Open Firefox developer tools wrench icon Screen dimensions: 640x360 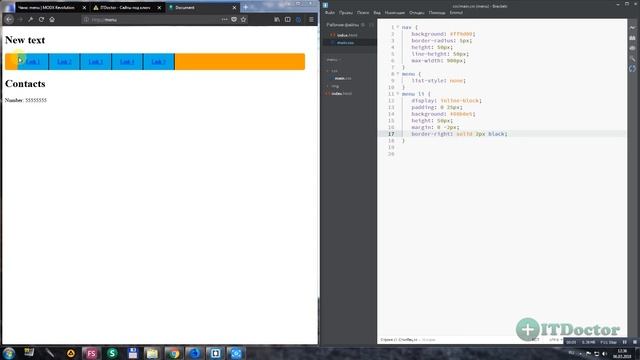pos(31,19)
